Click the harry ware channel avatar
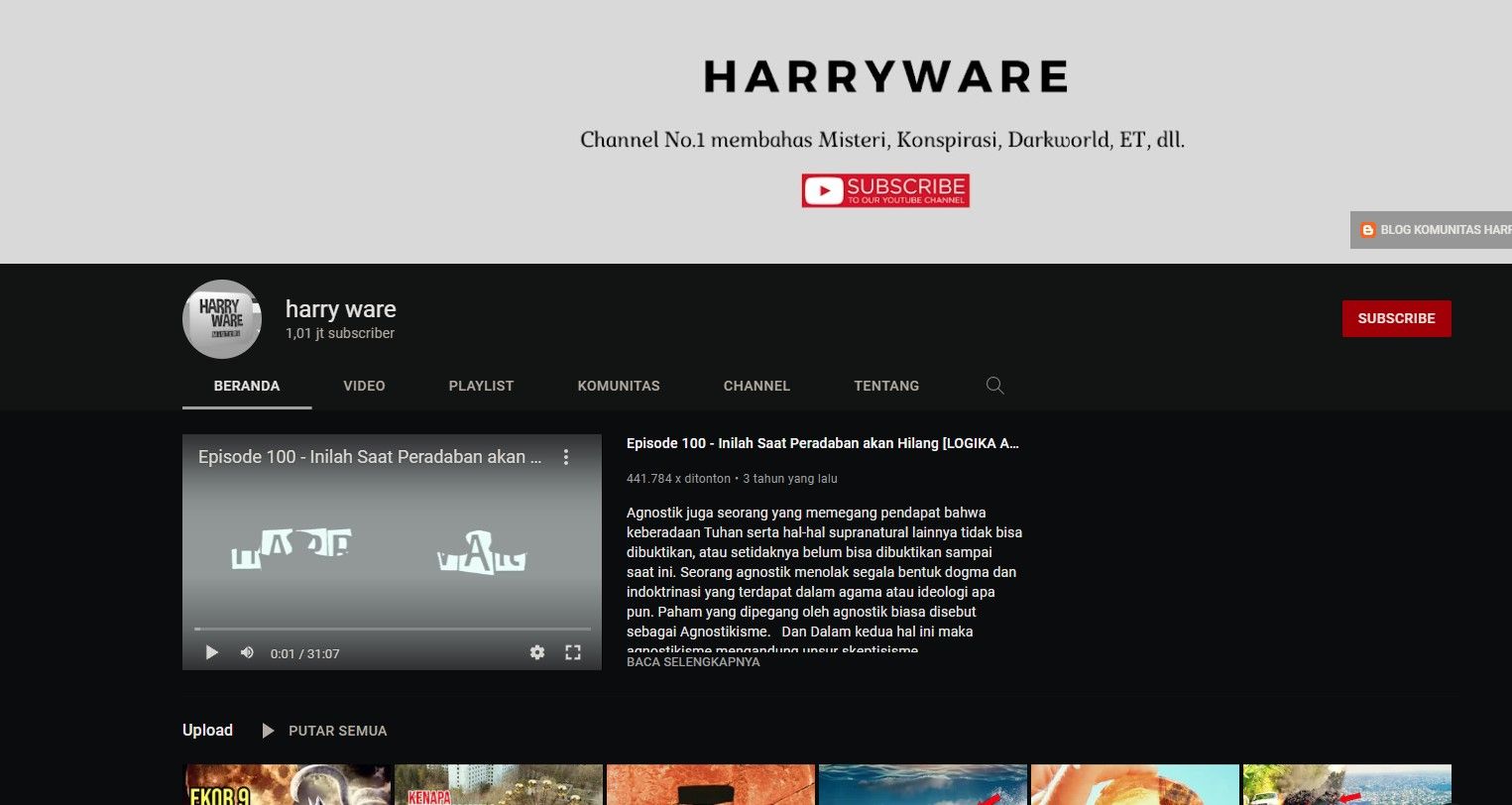 pos(221,318)
